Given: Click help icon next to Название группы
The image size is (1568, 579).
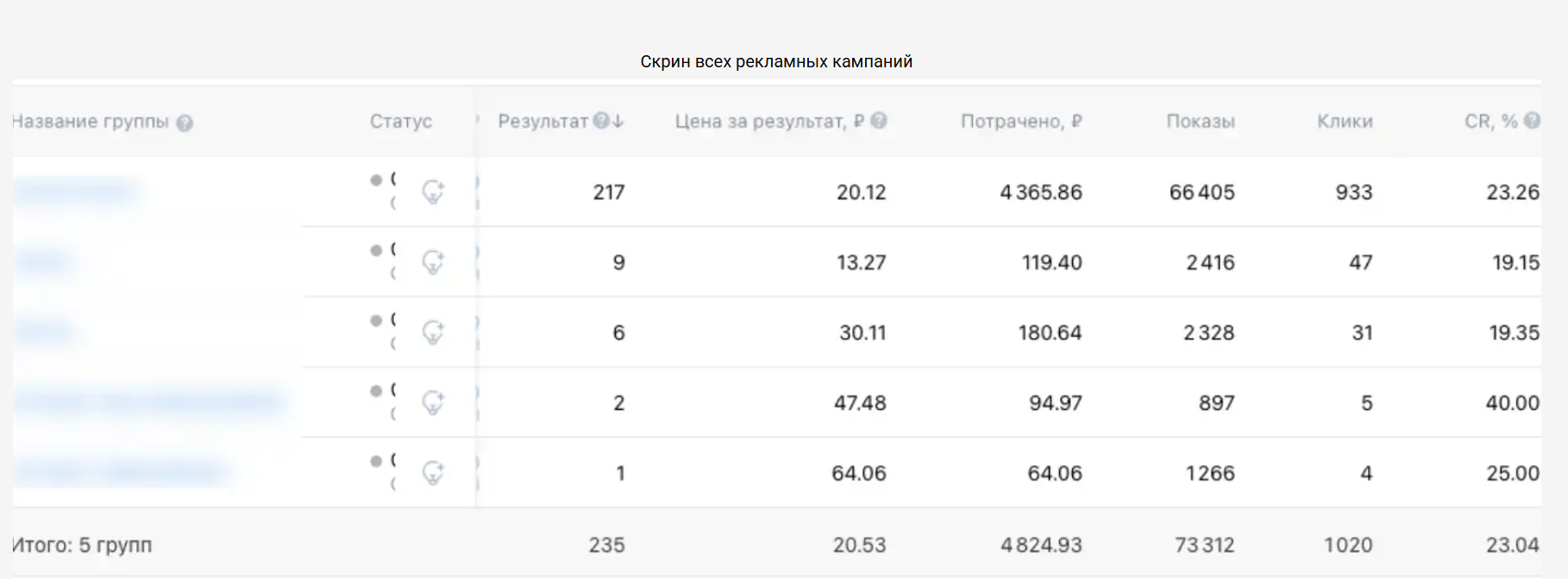Looking at the screenshot, I should coord(185,123).
